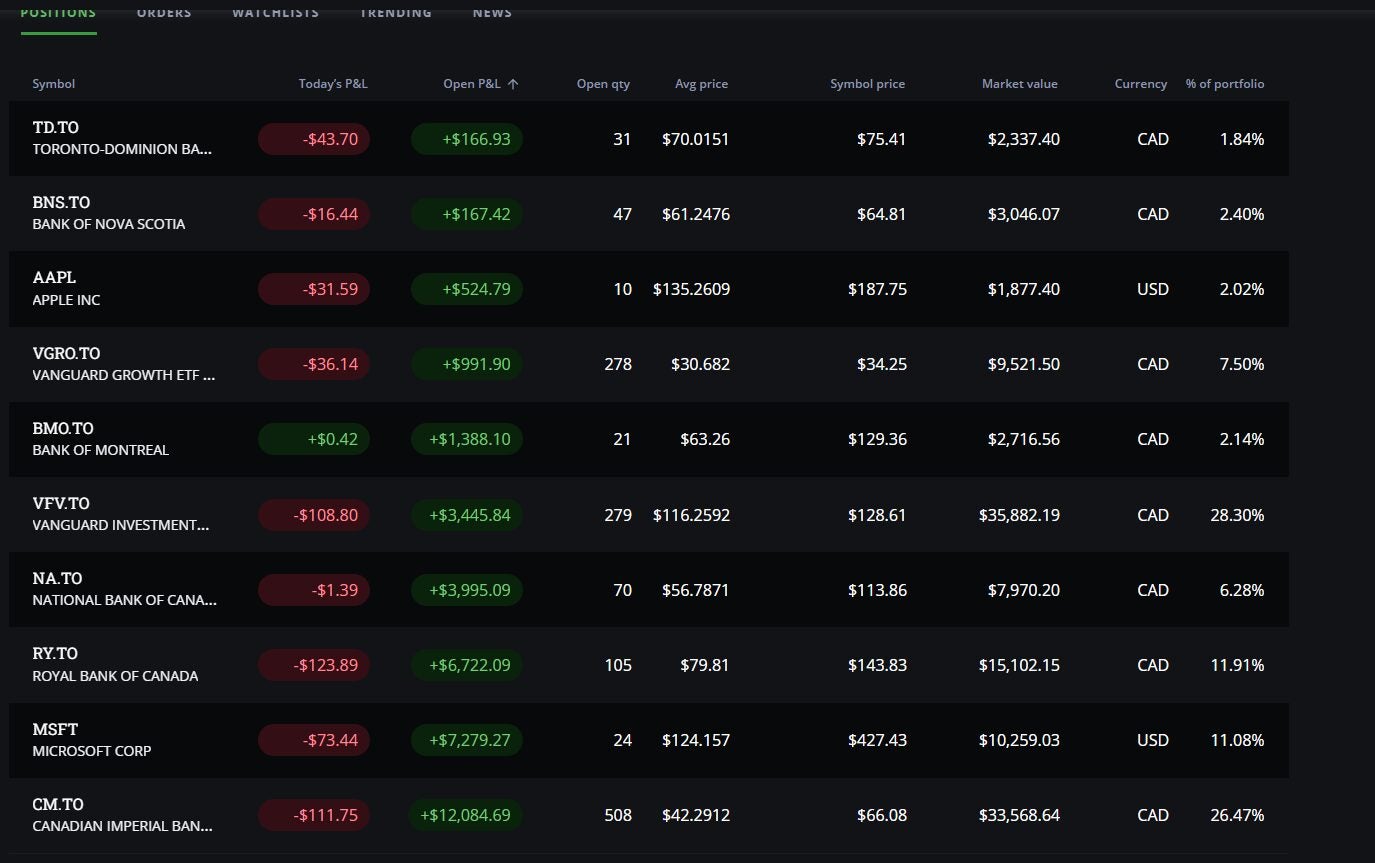Click BMO.TO today's P&L badge +$0.42
Image resolution: width=1375 pixels, height=863 pixels.
[x=314, y=439]
